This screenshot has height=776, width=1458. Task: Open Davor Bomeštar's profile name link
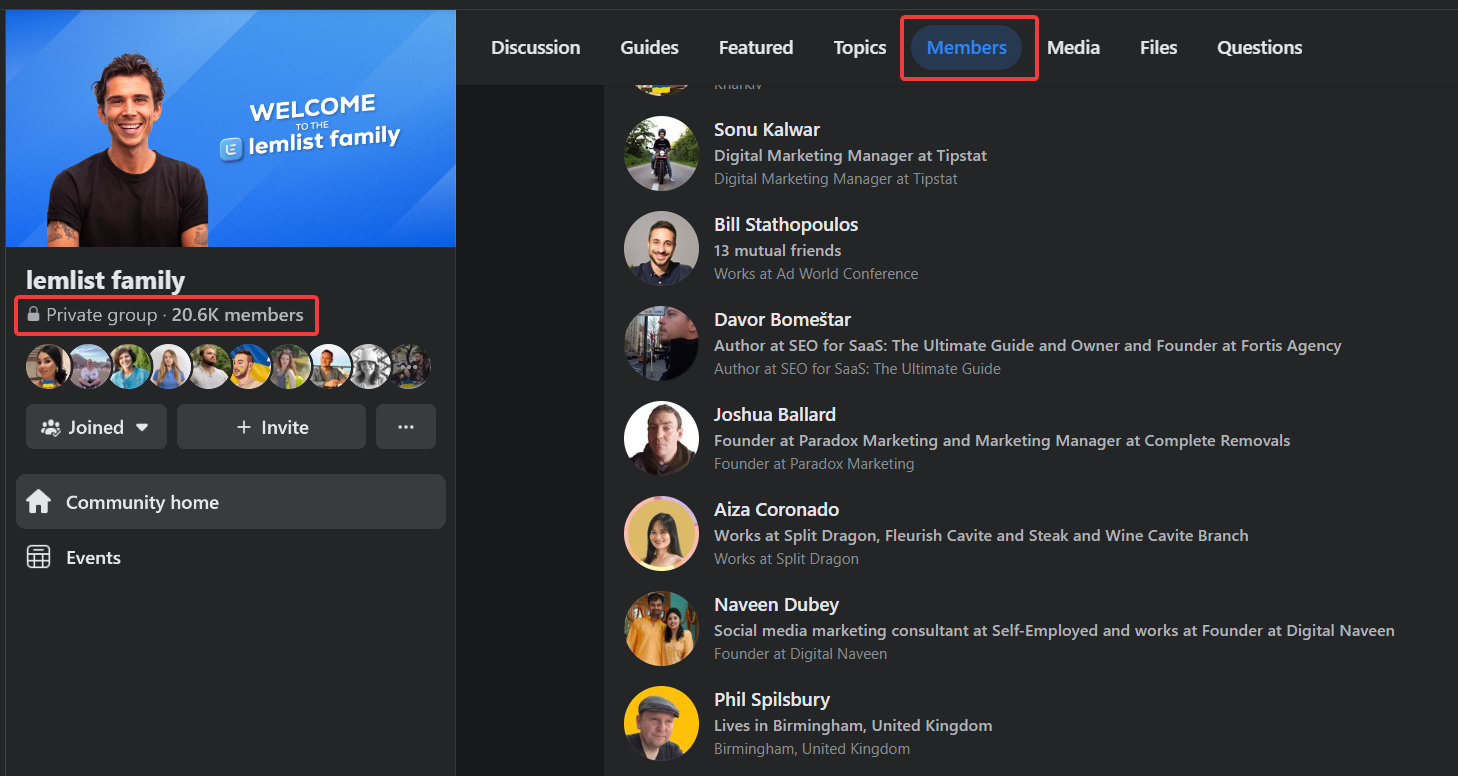pyautogui.click(x=782, y=320)
